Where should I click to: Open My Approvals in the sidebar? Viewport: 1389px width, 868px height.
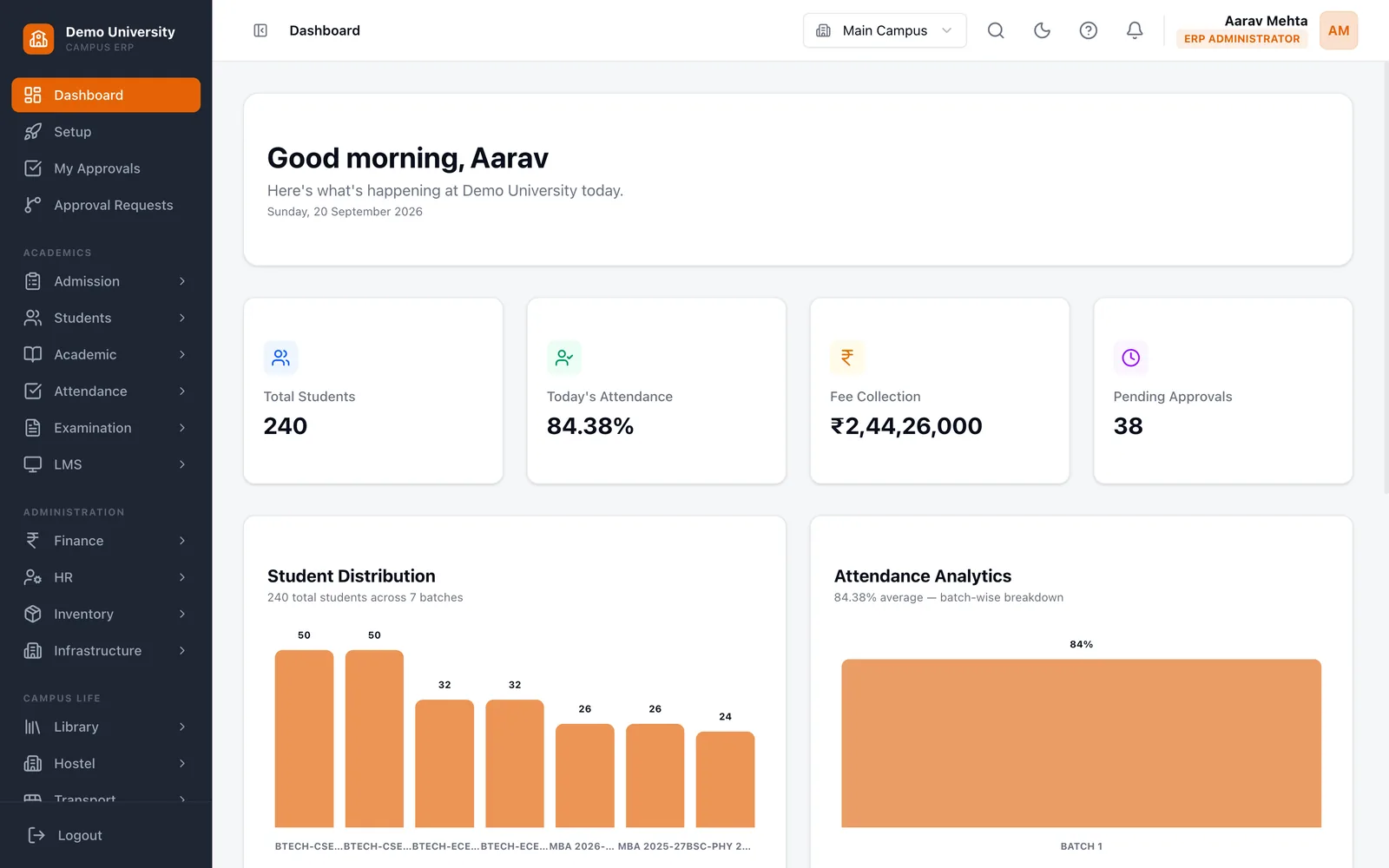coord(106,168)
